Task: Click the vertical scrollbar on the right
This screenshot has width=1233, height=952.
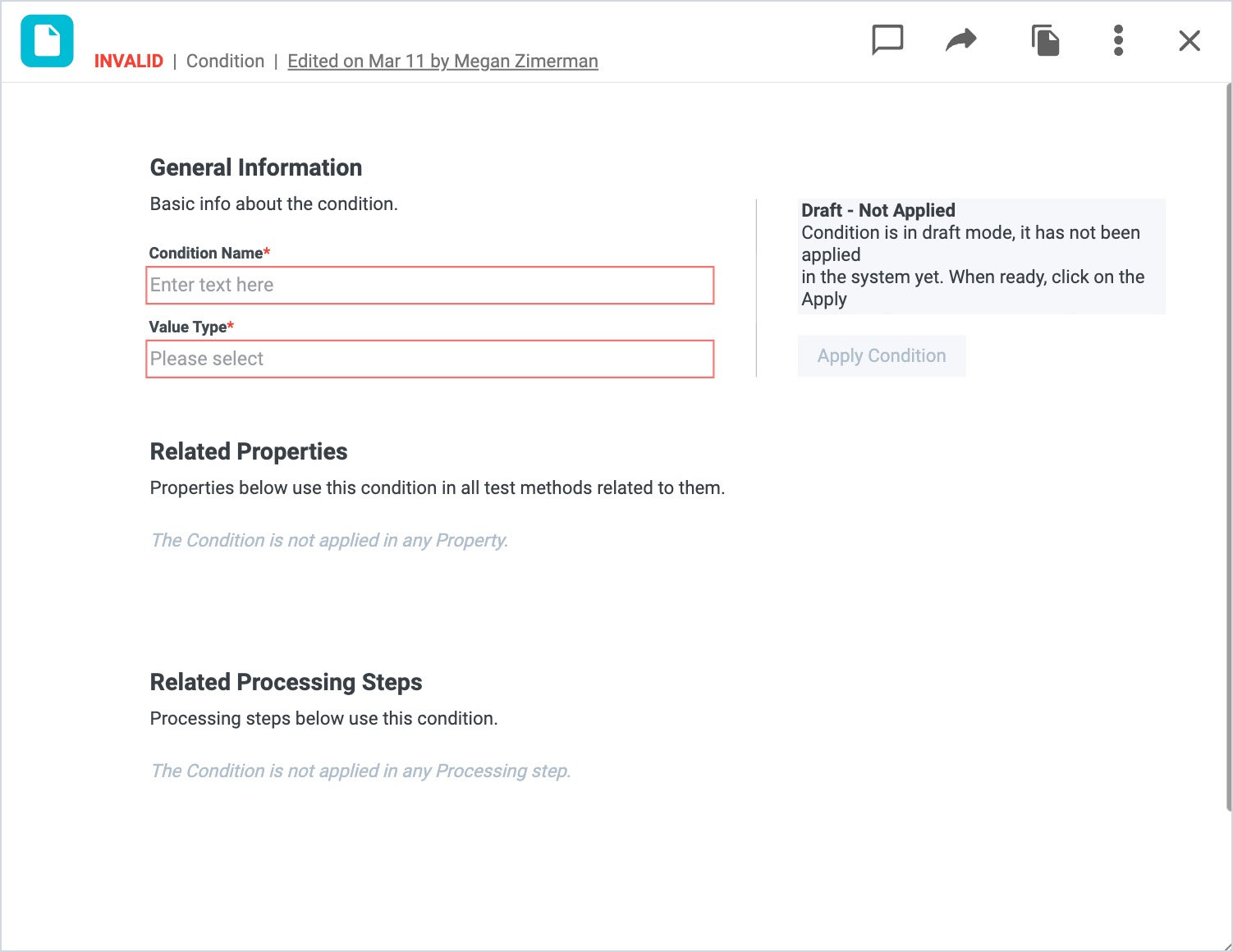Action: pyautogui.click(x=1229, y=447)
